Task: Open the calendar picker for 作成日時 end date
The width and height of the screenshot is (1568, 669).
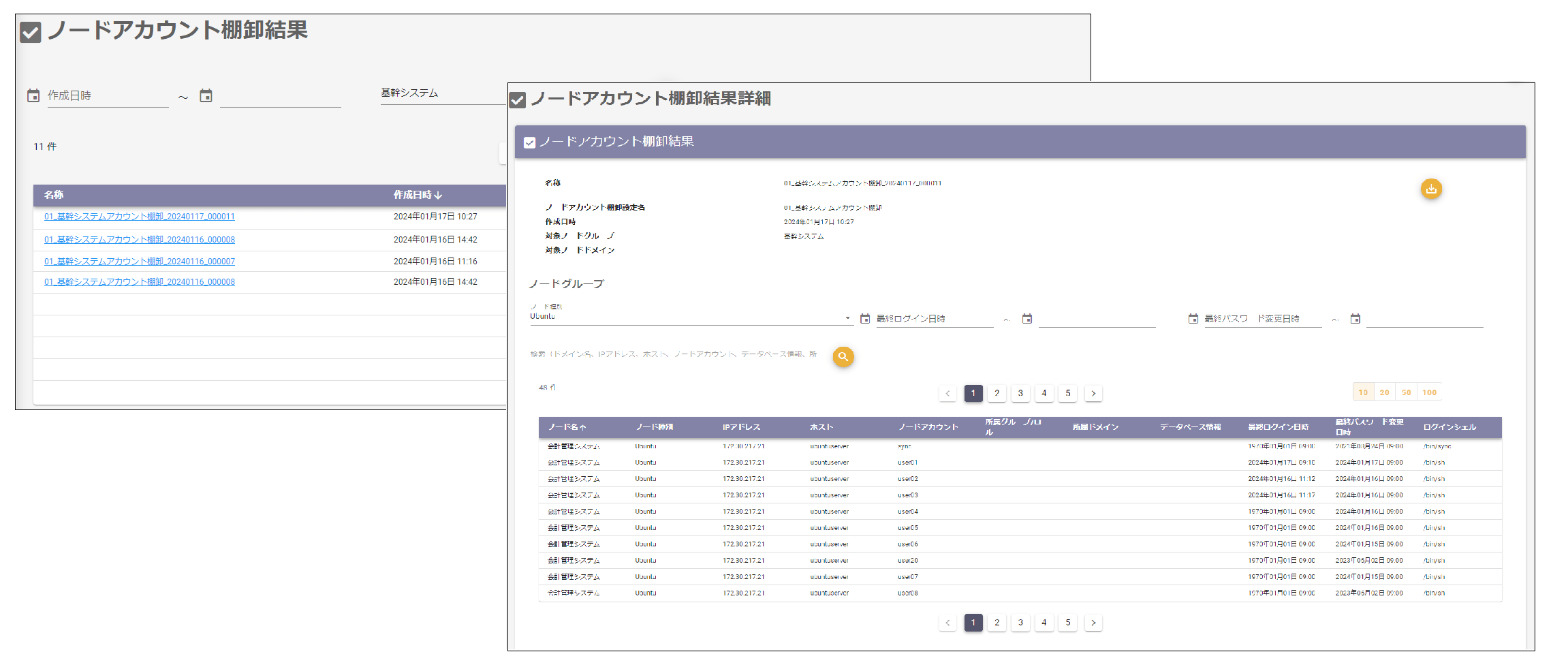Action: coord(206,95)
